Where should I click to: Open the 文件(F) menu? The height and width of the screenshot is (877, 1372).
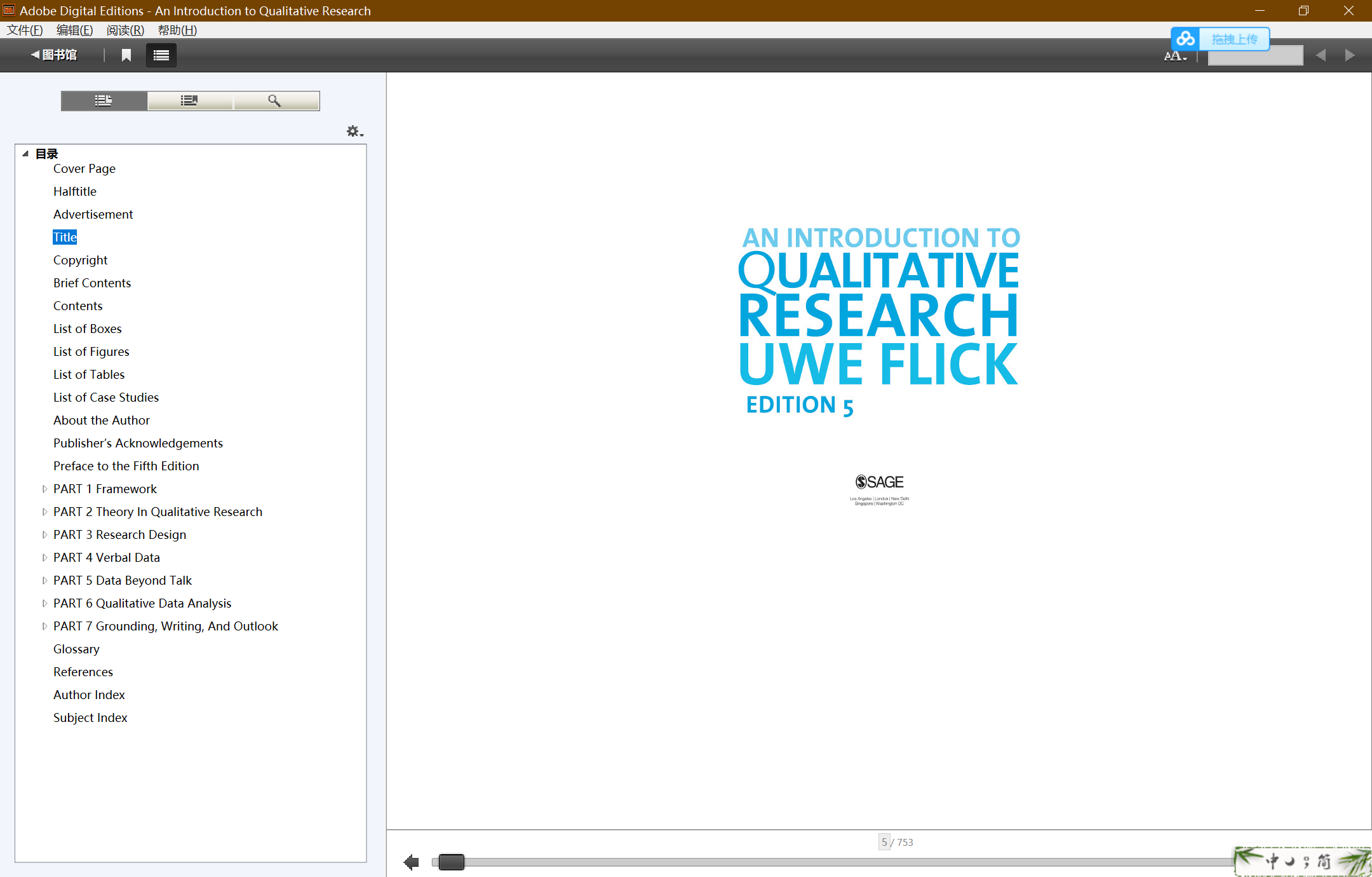[x=25, y=30]
